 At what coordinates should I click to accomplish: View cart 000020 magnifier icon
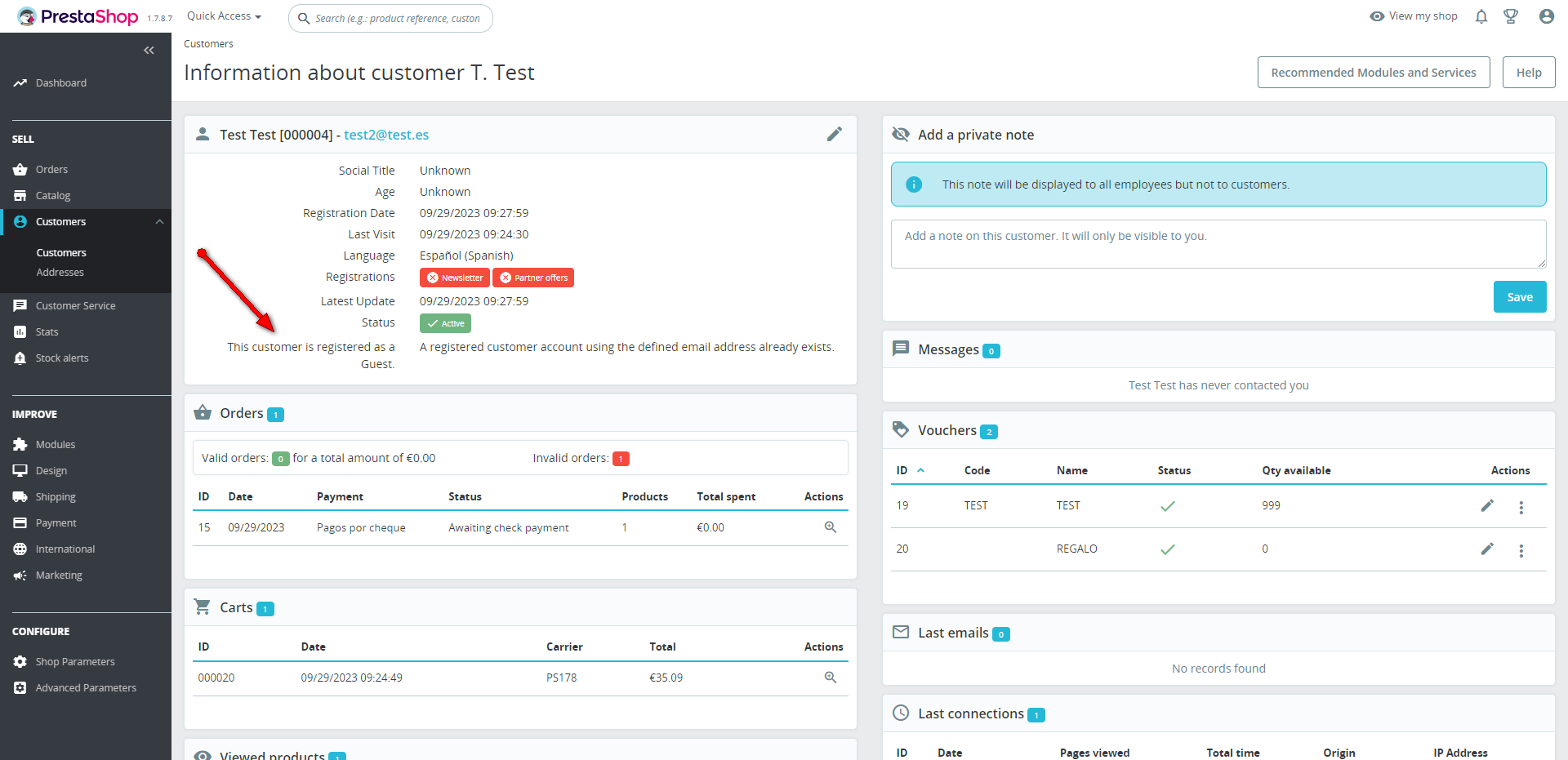(831, 678)
